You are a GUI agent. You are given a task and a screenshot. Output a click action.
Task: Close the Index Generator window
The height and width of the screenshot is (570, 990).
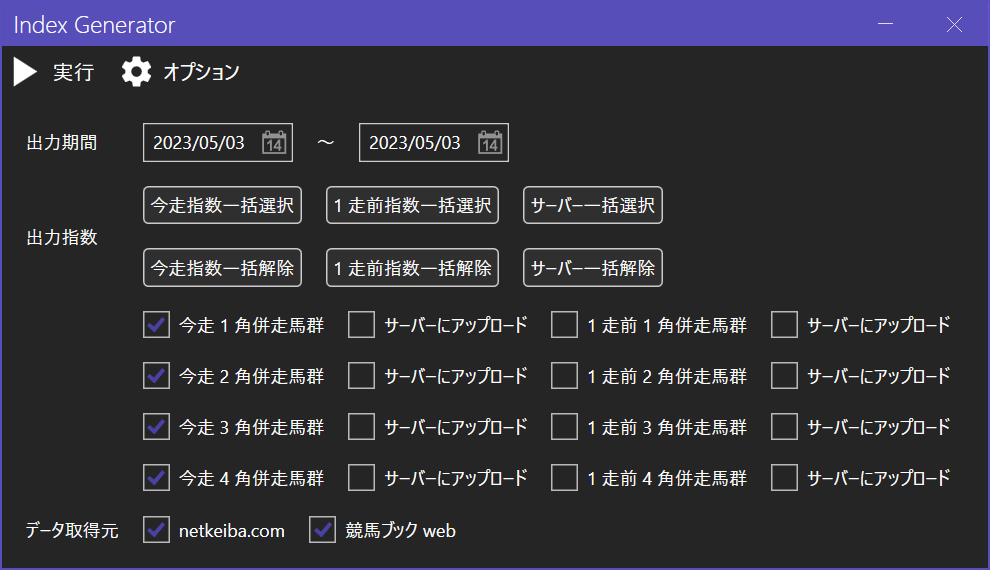(954, 24)
